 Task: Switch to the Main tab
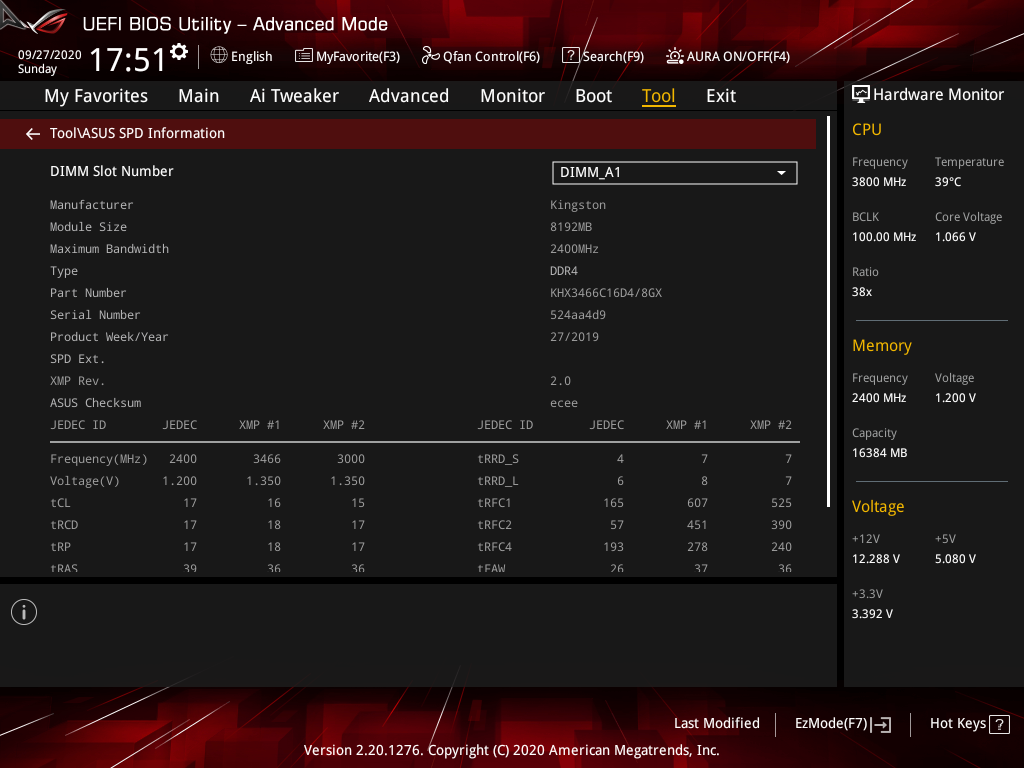[x=199, y=96]
